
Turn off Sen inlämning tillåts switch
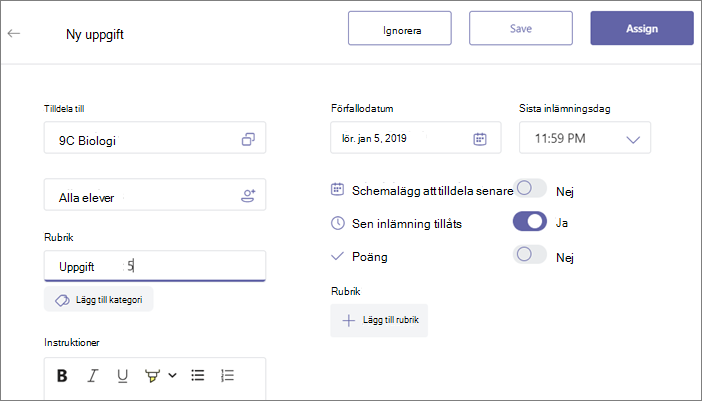[x=530, y=222]
